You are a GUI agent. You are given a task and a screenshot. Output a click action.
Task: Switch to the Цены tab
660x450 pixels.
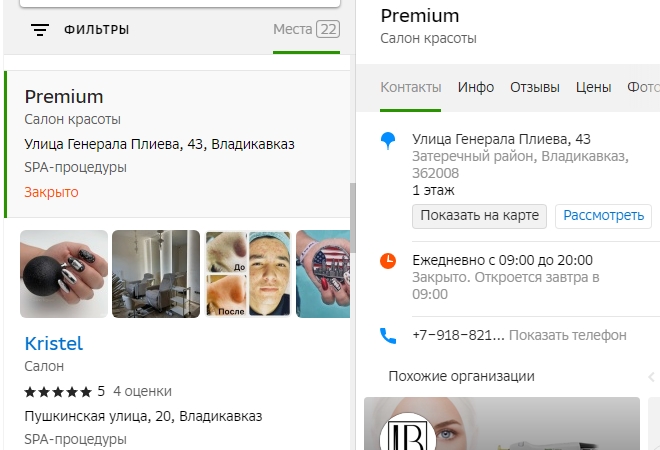point(593,87)
